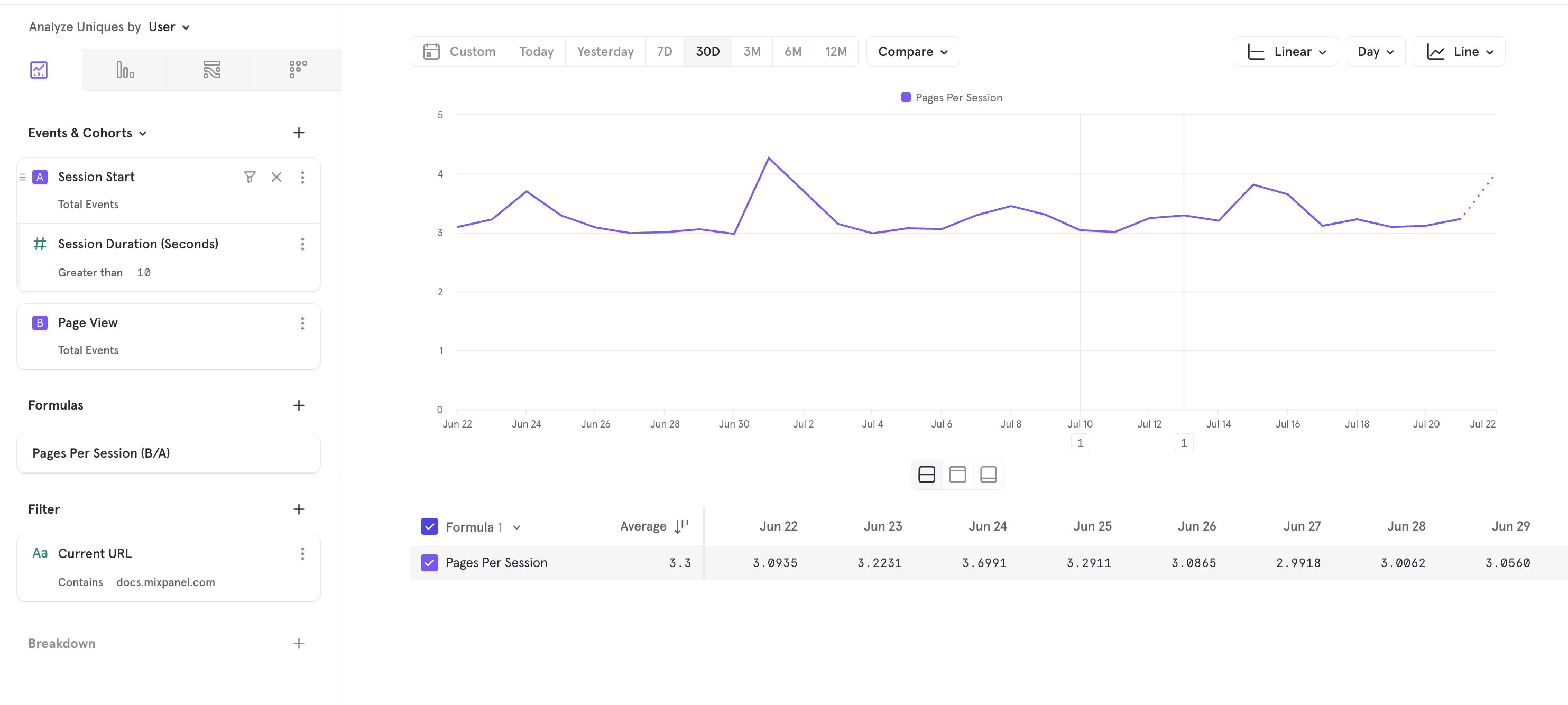
Task: Select the 7D date range tab
Action: tap(664, 52)
